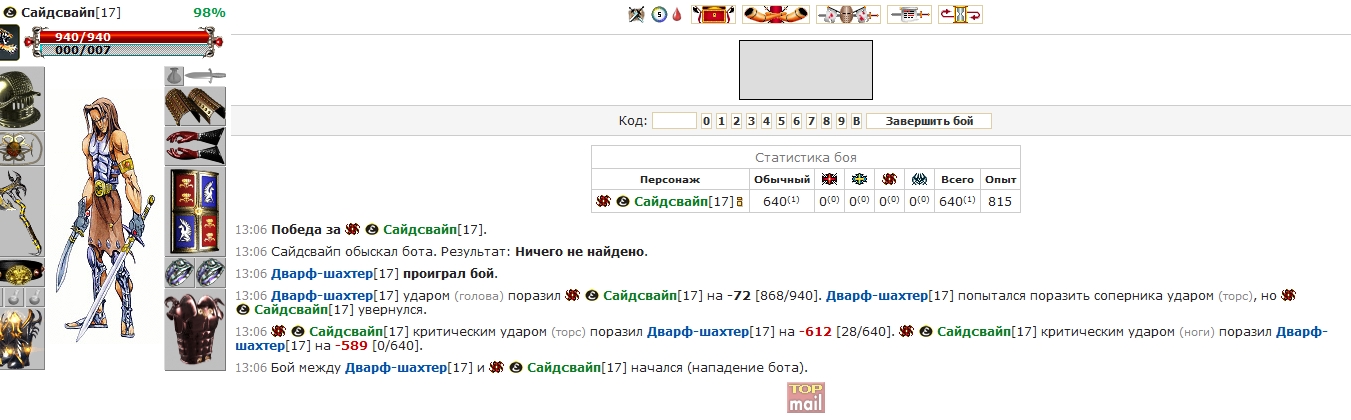Click the helmet with playing cards icon
The height and width of the screenshot is (420, 1351).
point(848,15)
